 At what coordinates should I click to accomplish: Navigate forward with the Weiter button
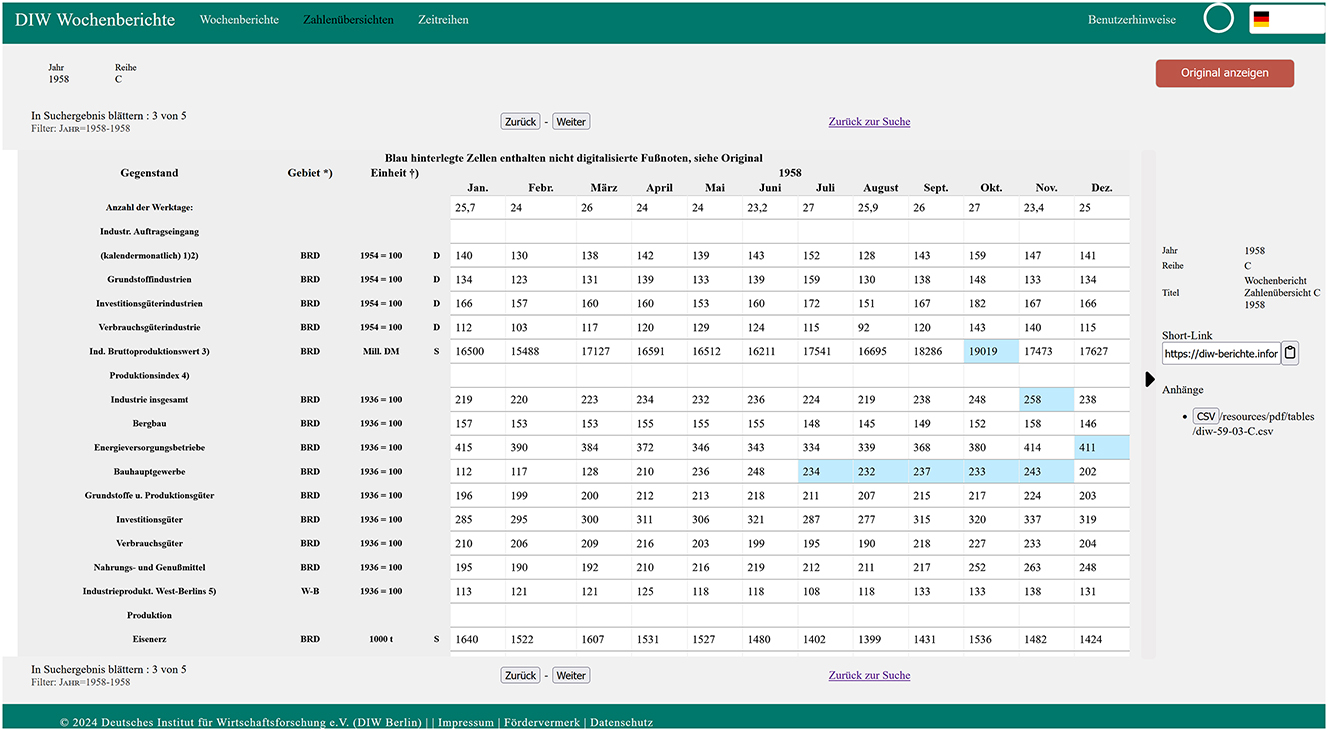[571, 120]
